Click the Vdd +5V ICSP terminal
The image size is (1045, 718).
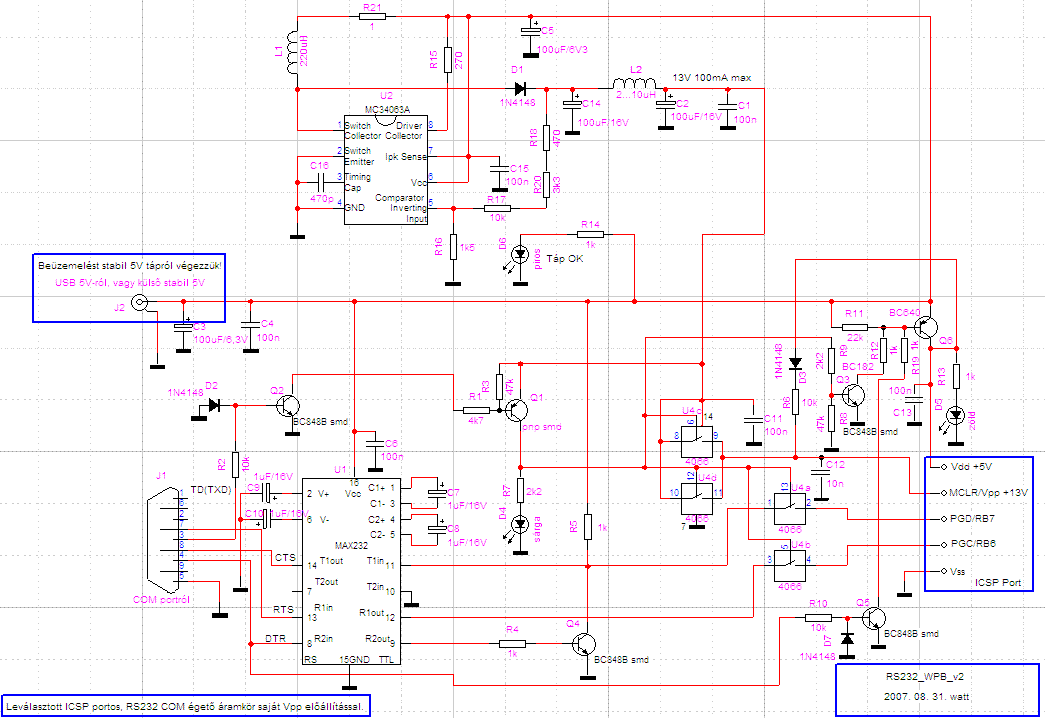(x=970, y=467)
